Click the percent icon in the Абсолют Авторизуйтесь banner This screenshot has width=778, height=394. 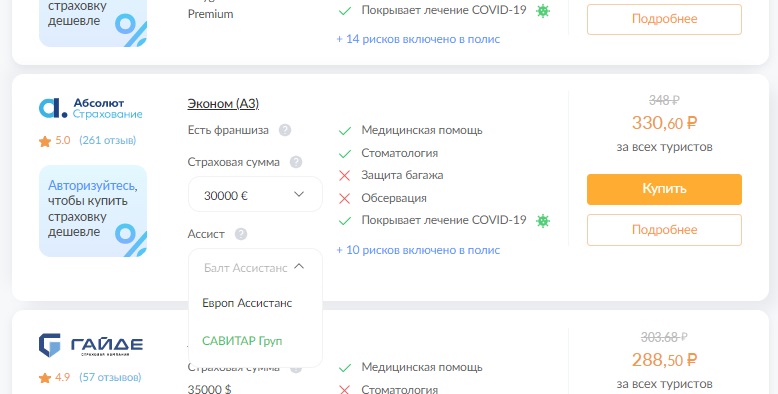[131, 240]
